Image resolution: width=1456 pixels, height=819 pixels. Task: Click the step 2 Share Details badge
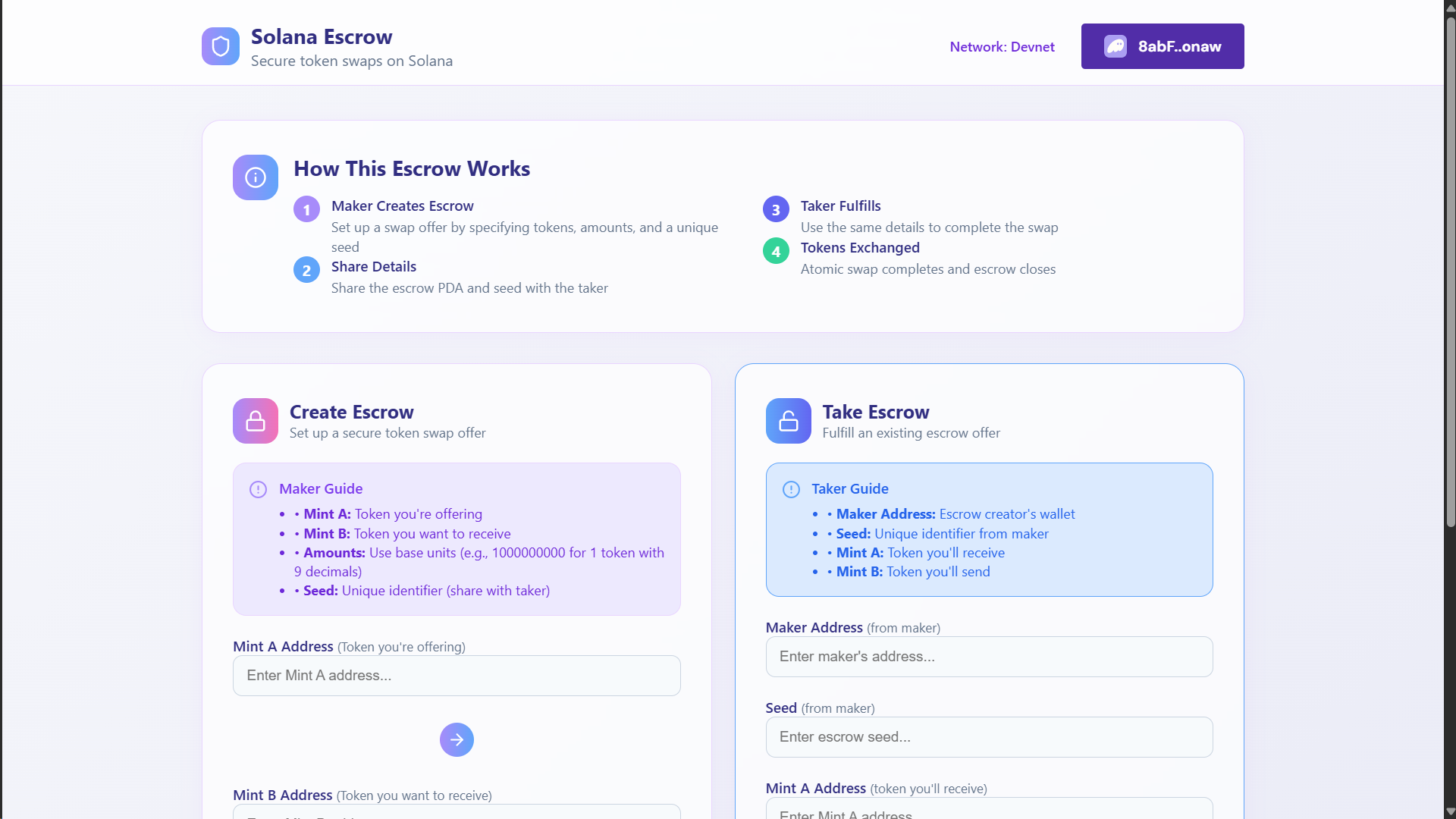tap(306, 270)
